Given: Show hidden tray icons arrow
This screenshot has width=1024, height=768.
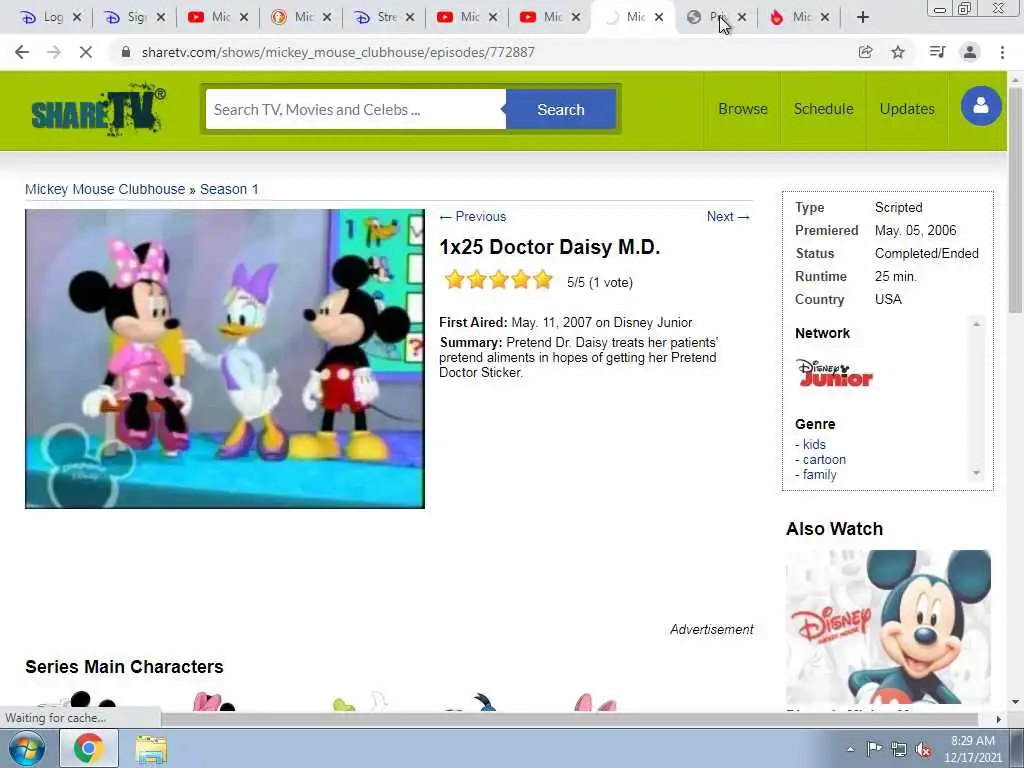Looking at the screenshot, I should [850, 750].
